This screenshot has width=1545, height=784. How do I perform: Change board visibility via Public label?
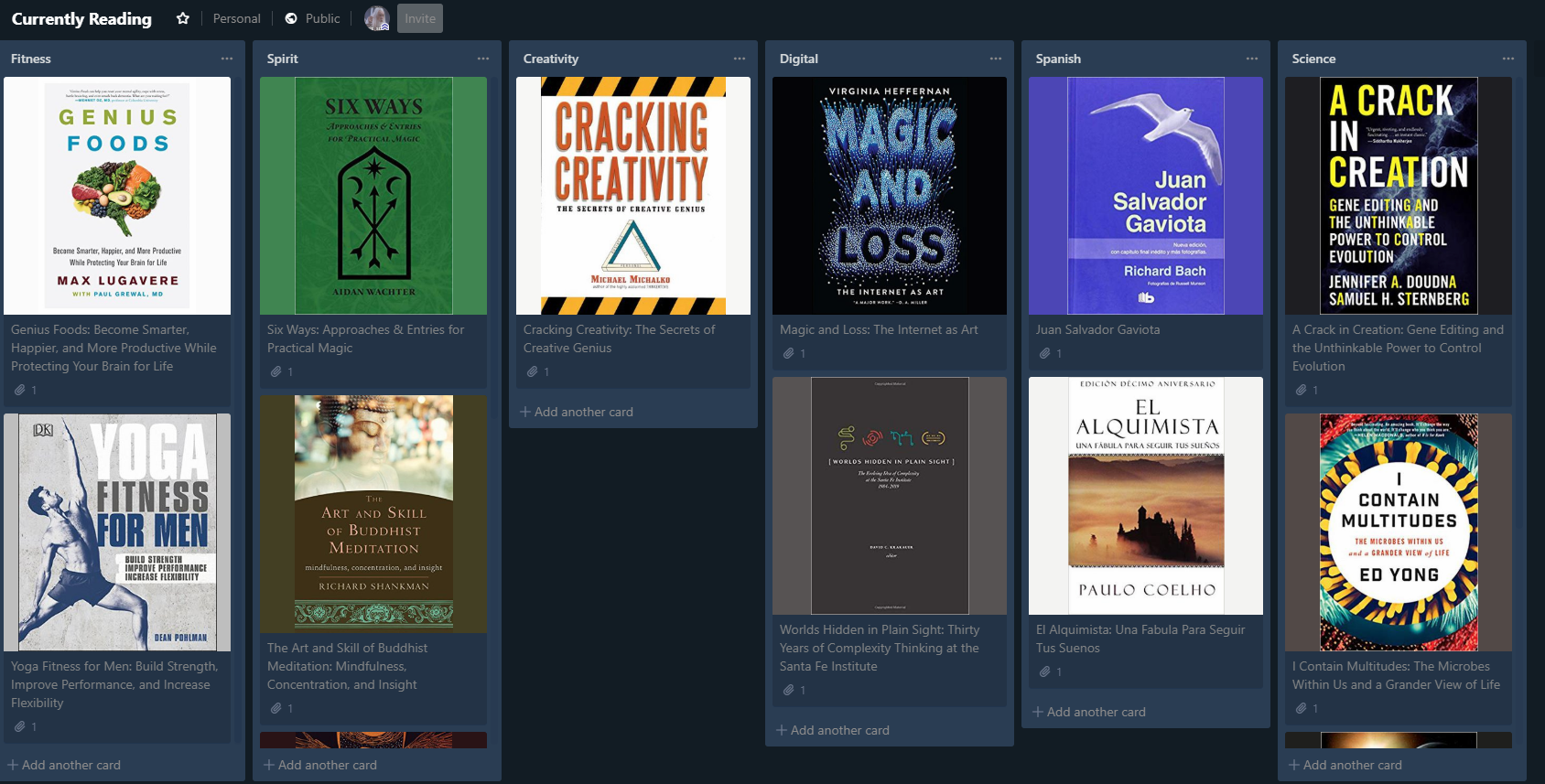(x=322, y=18)
